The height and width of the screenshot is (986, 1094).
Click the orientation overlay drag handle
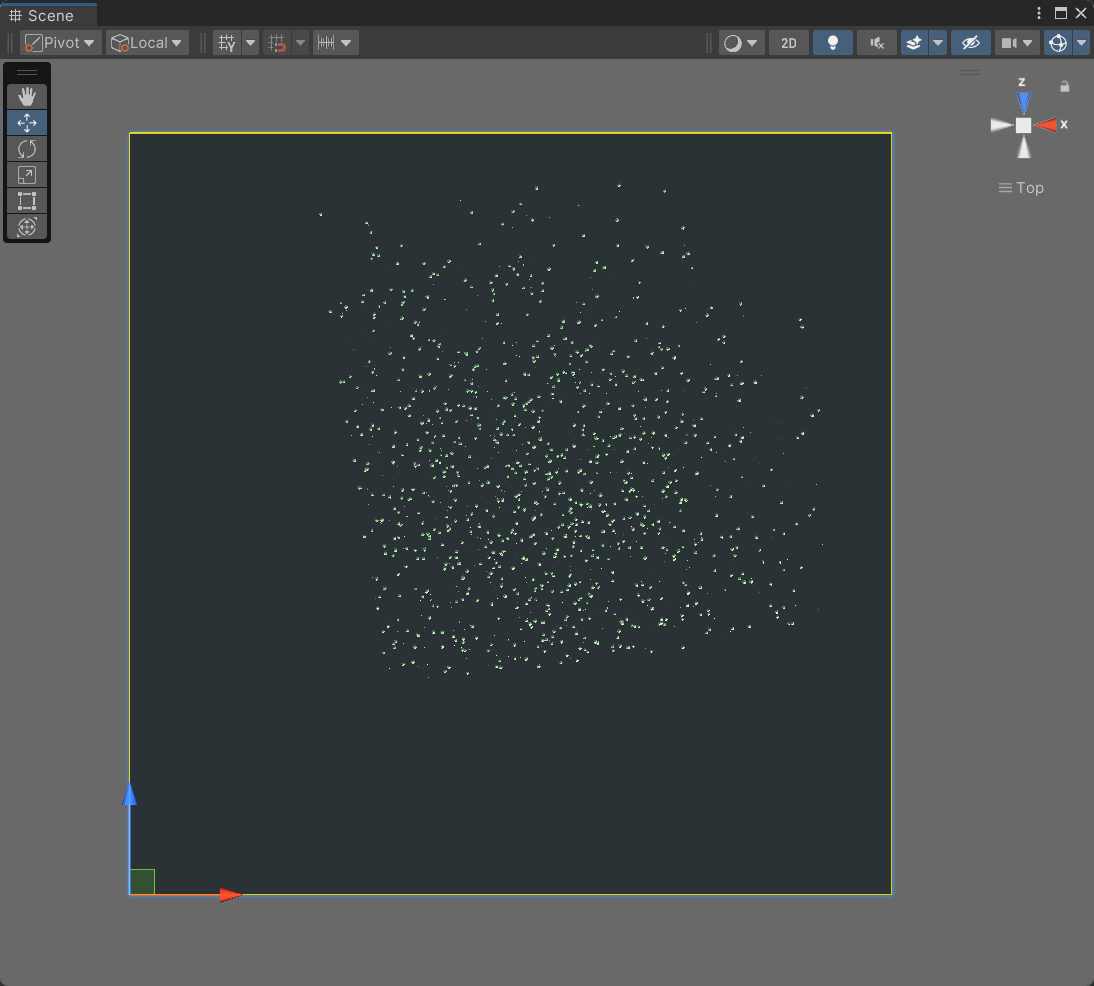pos(970,72)
